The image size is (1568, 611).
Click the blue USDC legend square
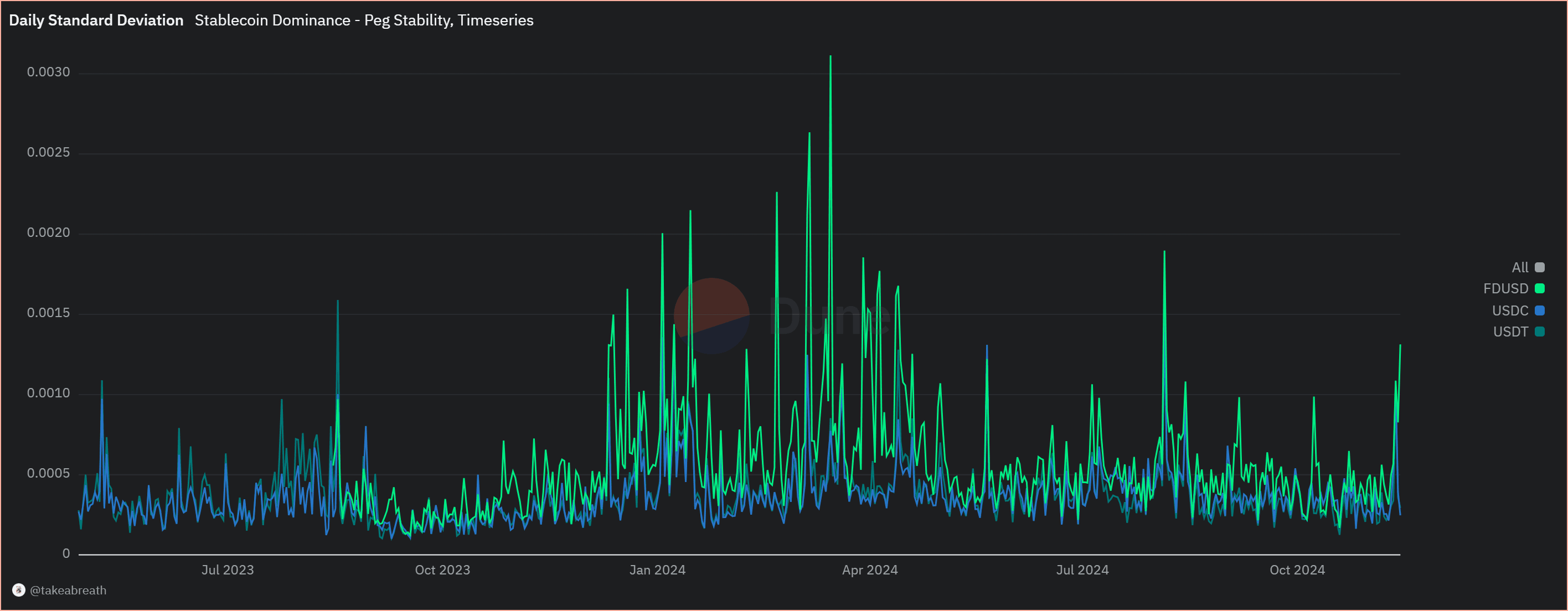1539,310
